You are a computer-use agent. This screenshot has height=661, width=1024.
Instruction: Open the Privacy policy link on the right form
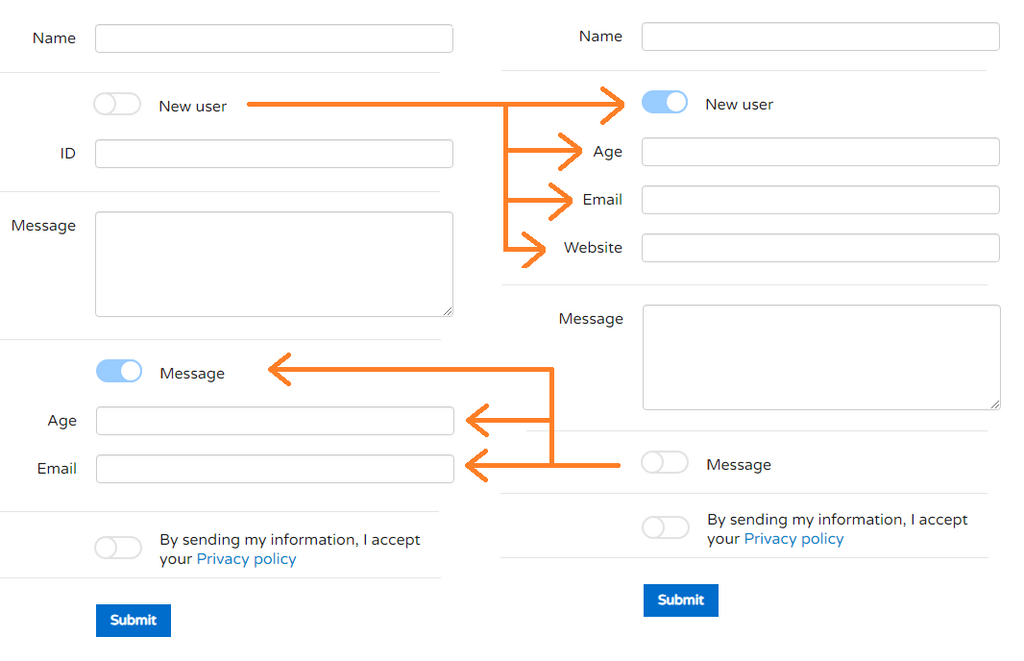(x=793, y=538)
